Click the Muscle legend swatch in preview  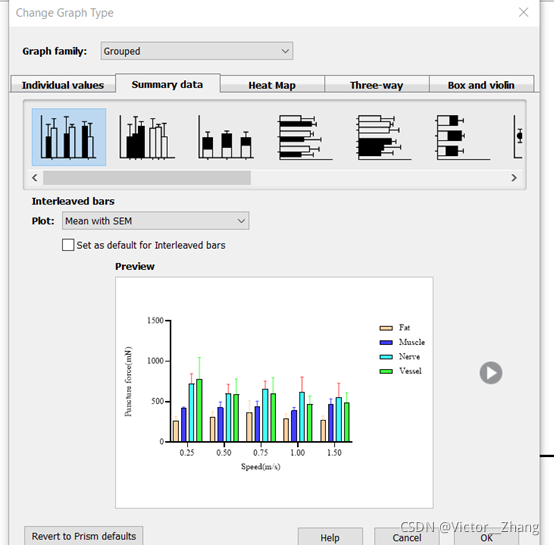386,342
